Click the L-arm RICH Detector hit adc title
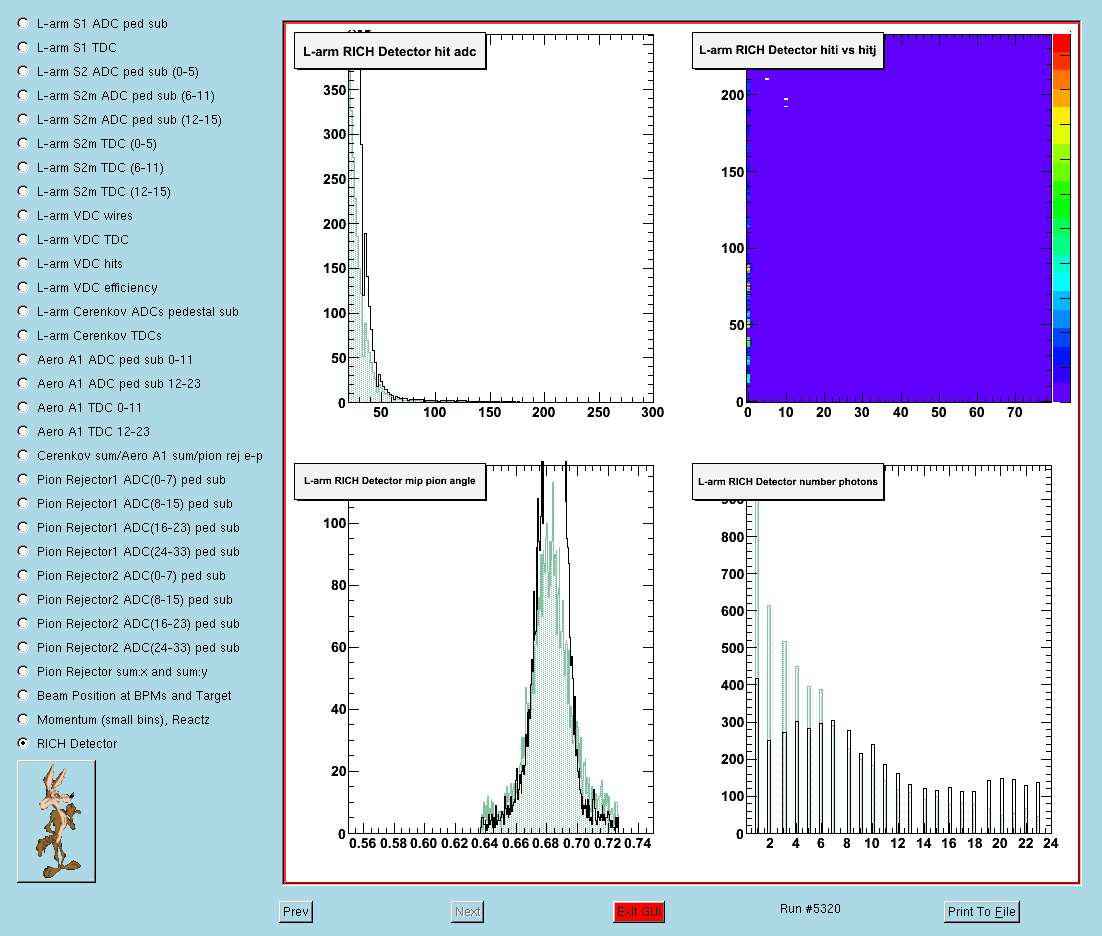The width and height of the screenshot is (1102, 936). (x=390, y=51)
